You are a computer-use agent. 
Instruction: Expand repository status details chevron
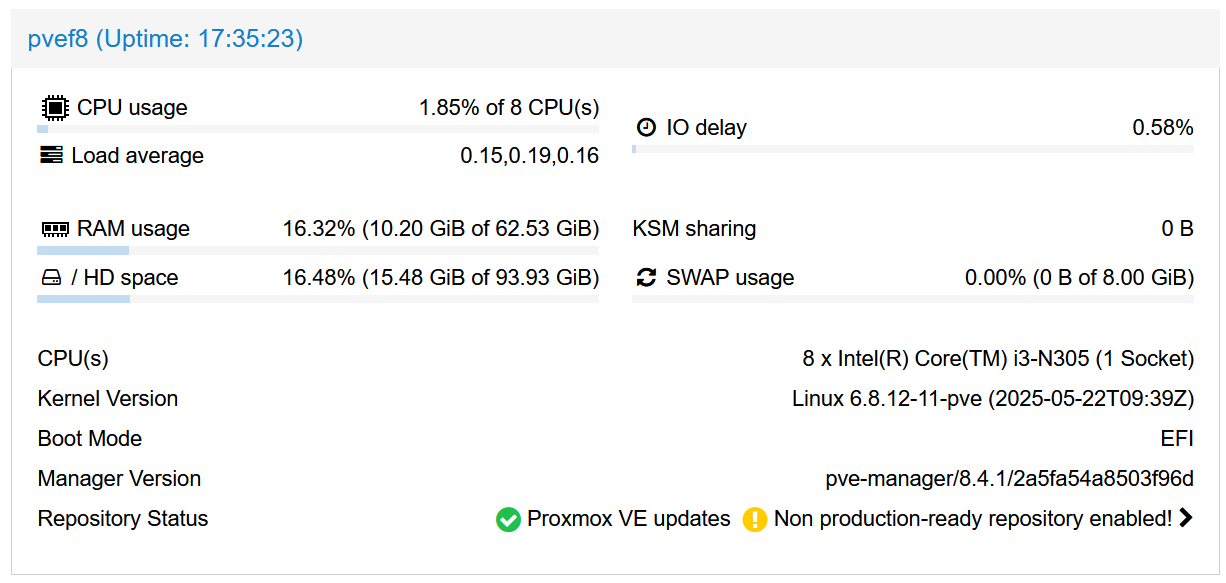(1186, 518)
